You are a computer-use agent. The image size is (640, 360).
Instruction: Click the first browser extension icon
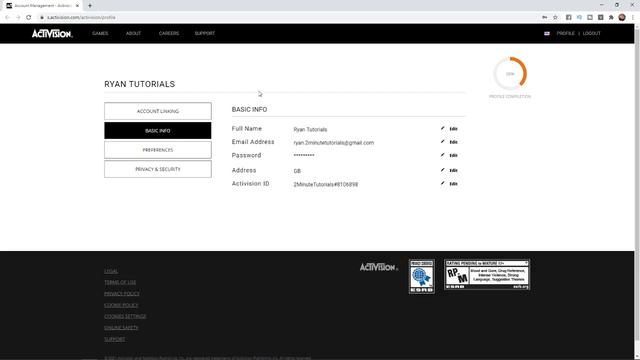pyautogui.click(x=569, y=18)
